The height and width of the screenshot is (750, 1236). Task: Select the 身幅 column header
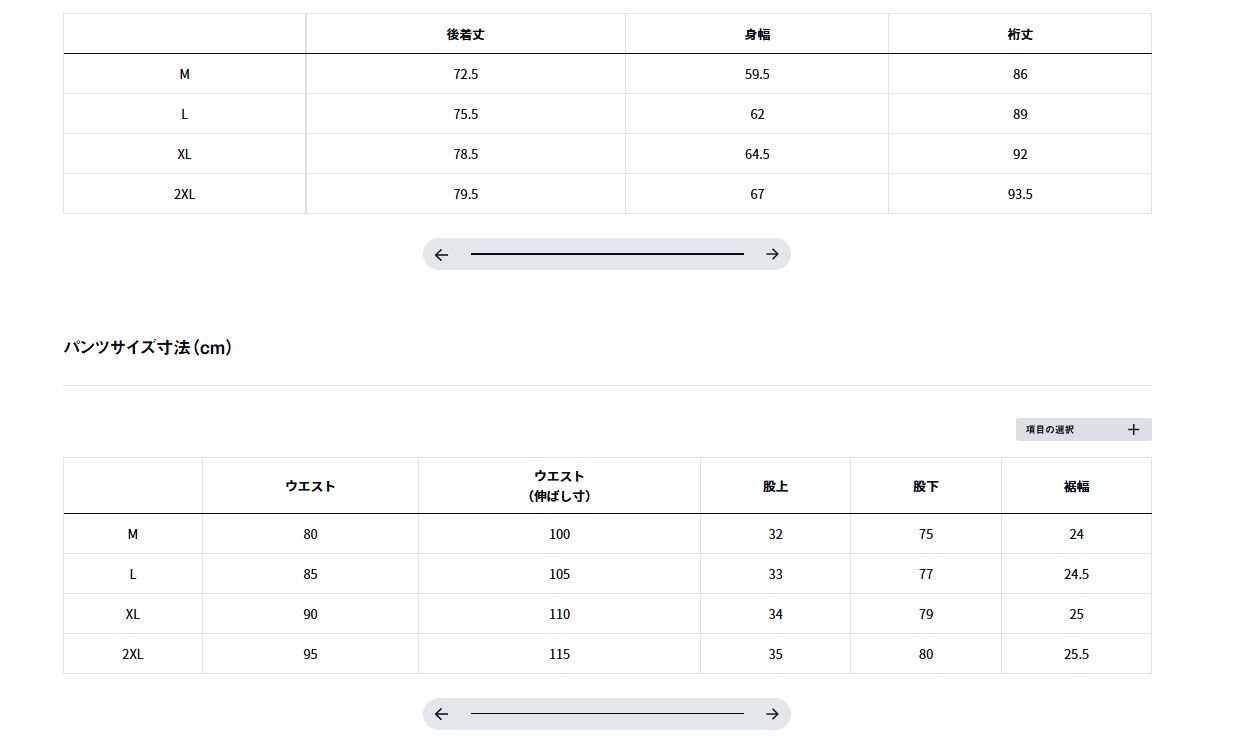click(757, 34)
